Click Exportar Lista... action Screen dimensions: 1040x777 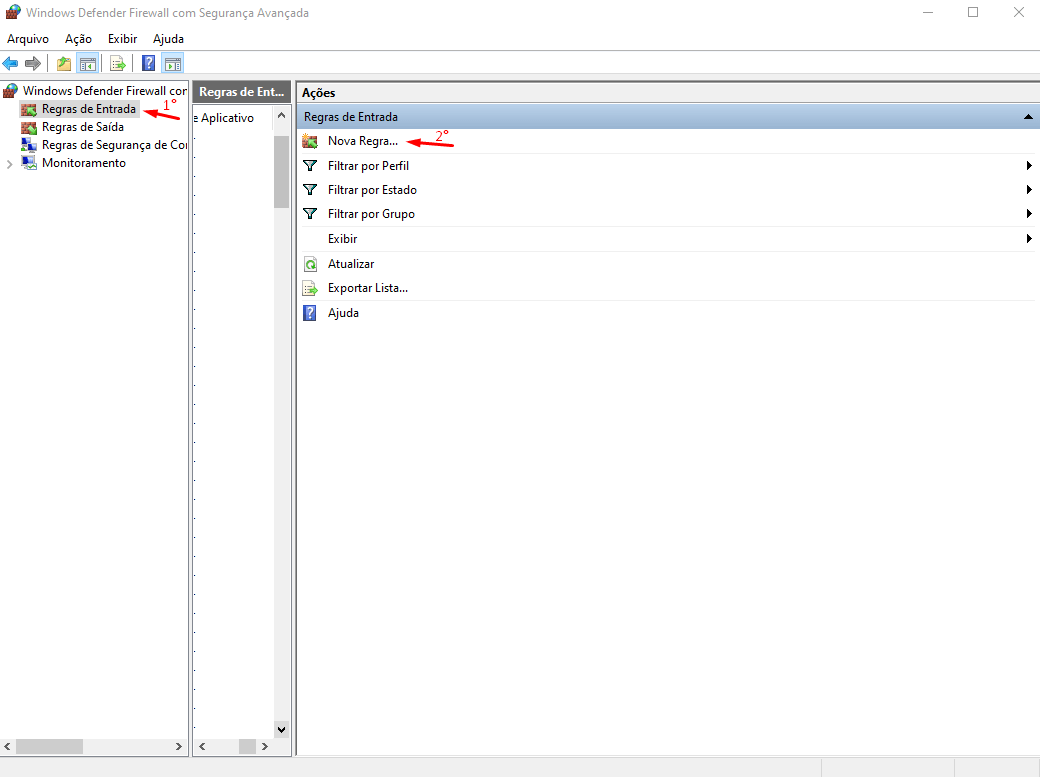click(367, 288)
